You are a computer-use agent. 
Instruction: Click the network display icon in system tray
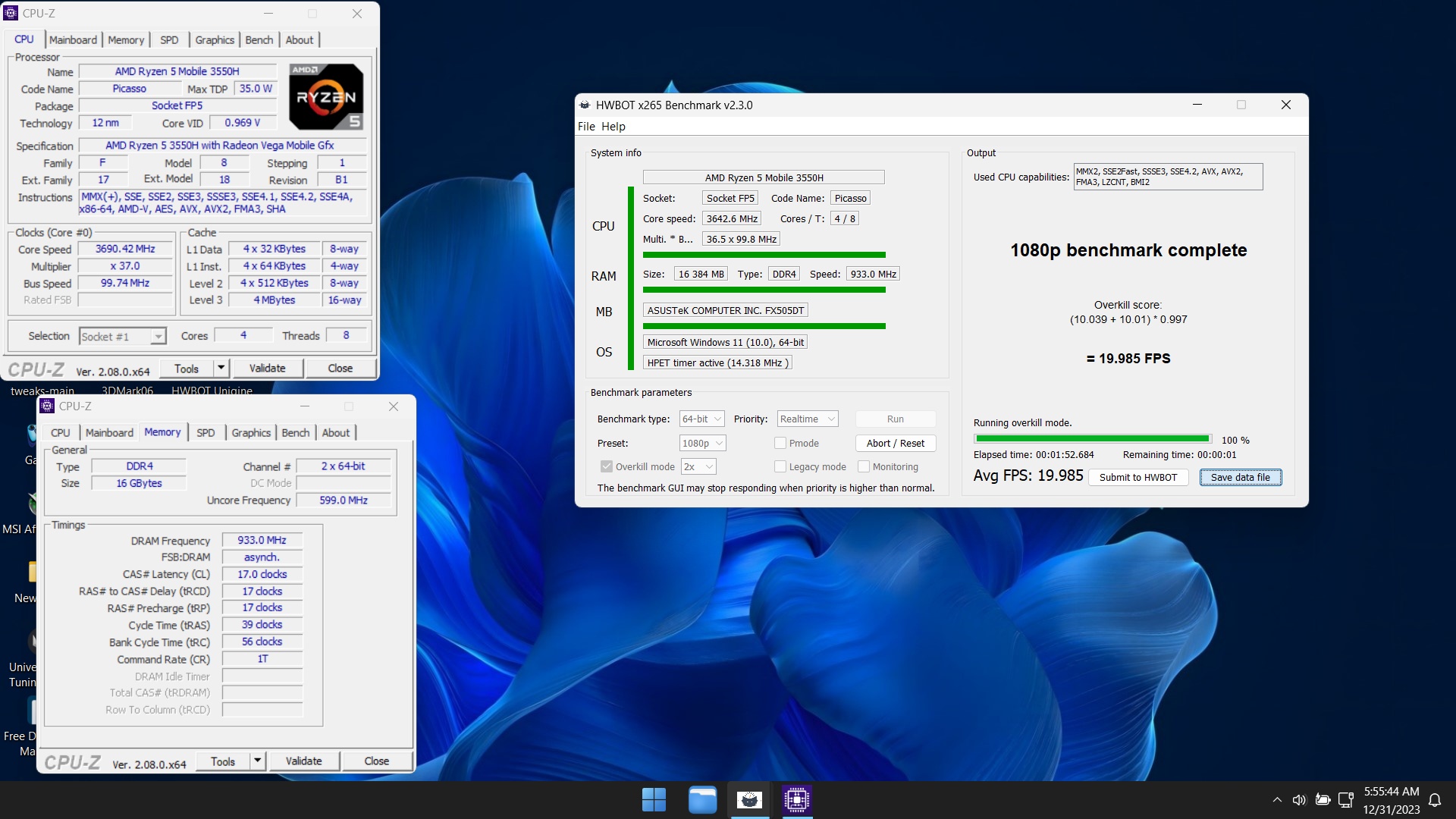coord(1346,800)
